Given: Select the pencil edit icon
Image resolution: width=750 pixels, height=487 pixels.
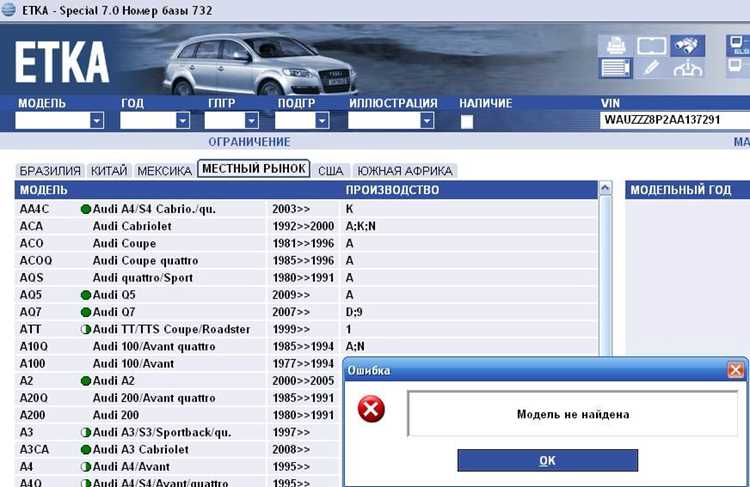Looking at the screenshot, I should 651,68.
